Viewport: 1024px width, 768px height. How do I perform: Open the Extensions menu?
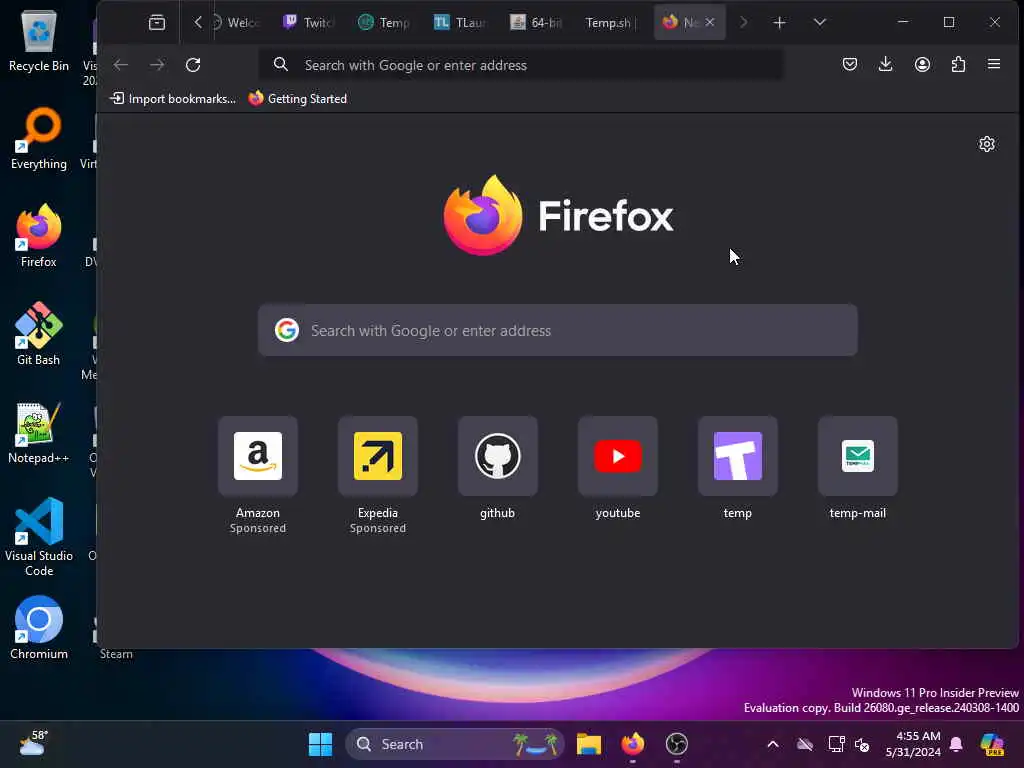click(x=958, y=64)
